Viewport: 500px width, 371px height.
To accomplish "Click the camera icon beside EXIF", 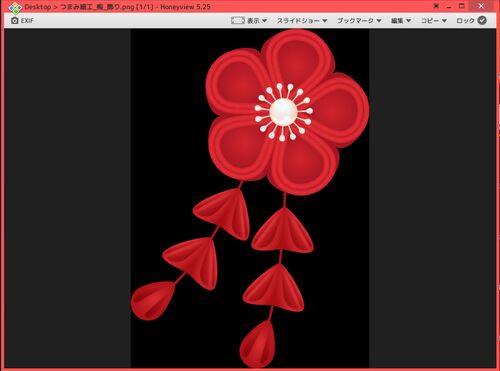I will (15, 21).
